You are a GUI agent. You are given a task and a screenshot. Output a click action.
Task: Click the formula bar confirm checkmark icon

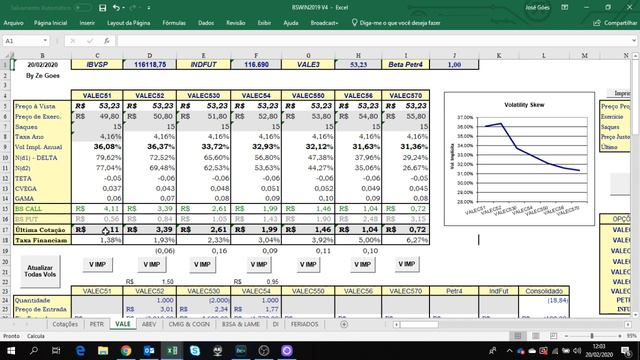point(90,41)
